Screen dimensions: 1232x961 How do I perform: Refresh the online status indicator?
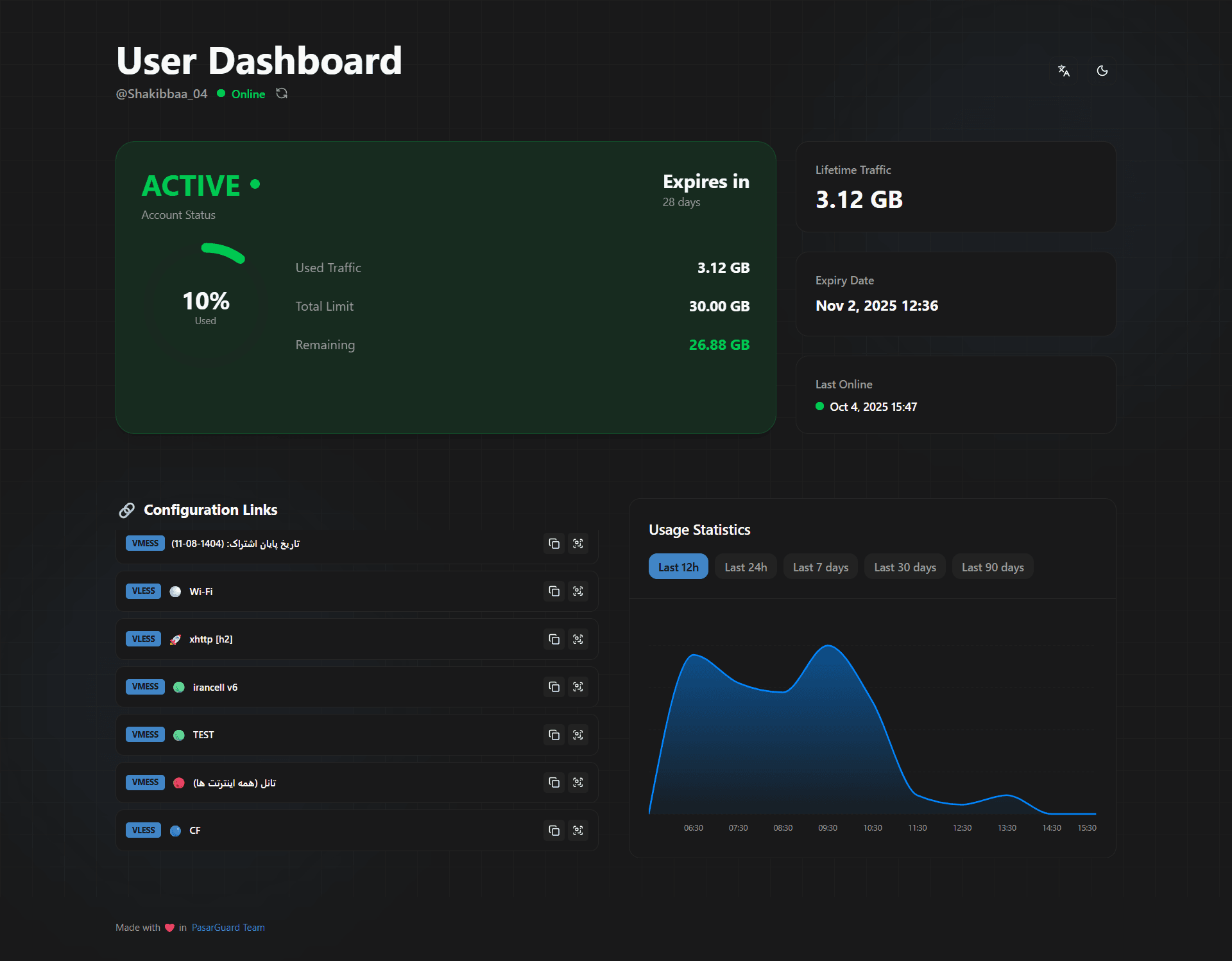tap(281, 94)
